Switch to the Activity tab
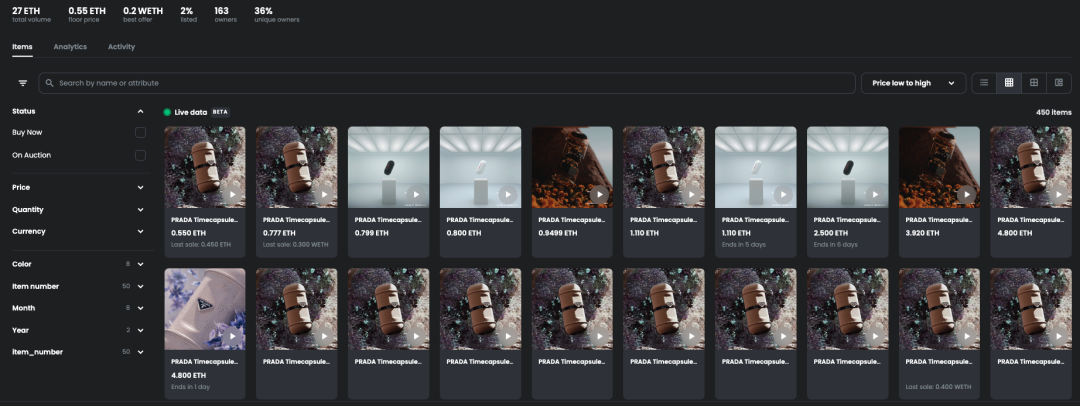The image size is (1080, 406). point(121,47)
